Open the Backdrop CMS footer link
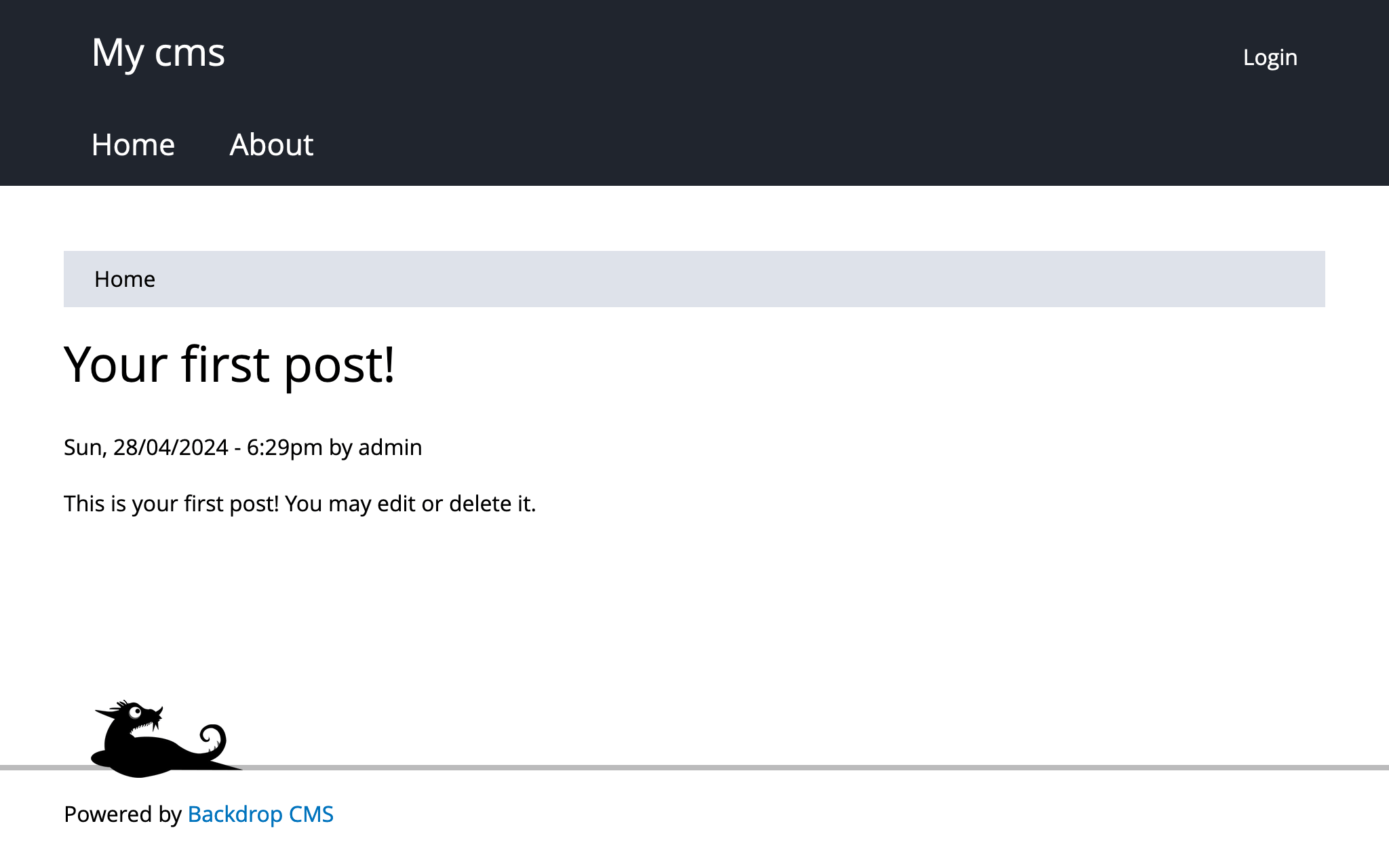 (260, 814)
